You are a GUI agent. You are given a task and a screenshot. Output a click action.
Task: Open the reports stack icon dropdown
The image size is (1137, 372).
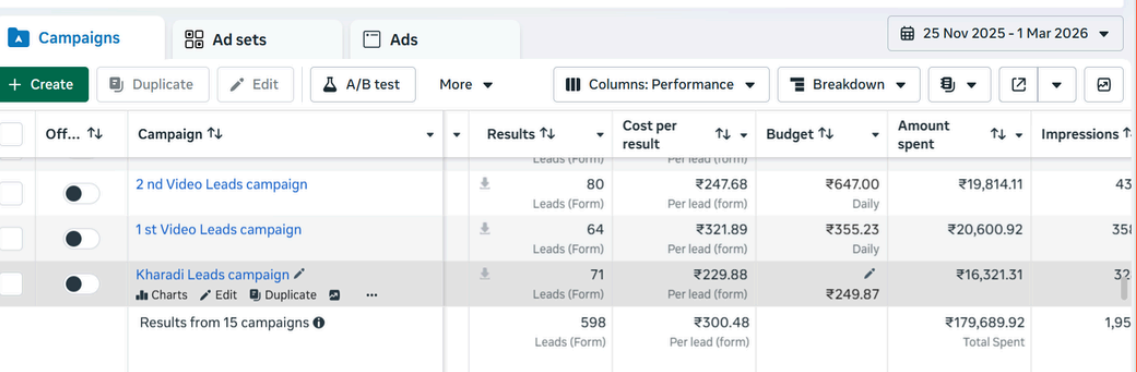coord(959,85)
